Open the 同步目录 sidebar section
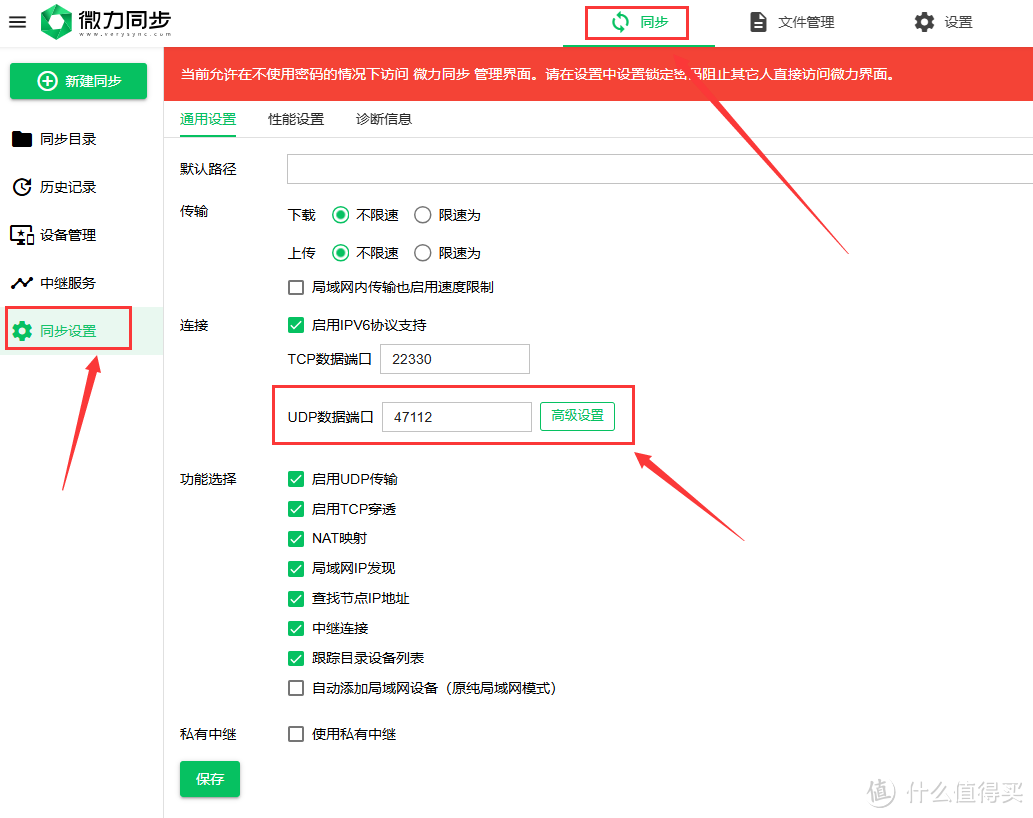The height and width of the screenshot is (818, 1033). 69,139
